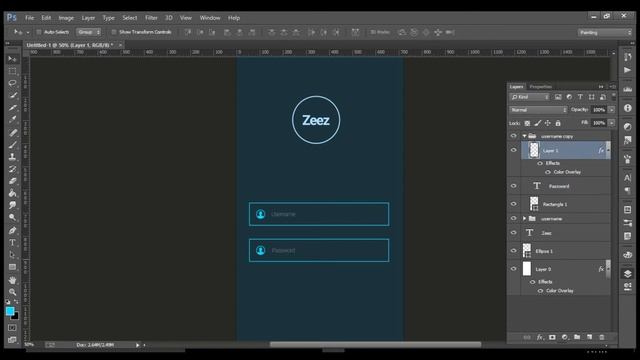This screenshot has width=640, height=360.
Task: Filter layers by type (T) icon
Action: point(580,97)
